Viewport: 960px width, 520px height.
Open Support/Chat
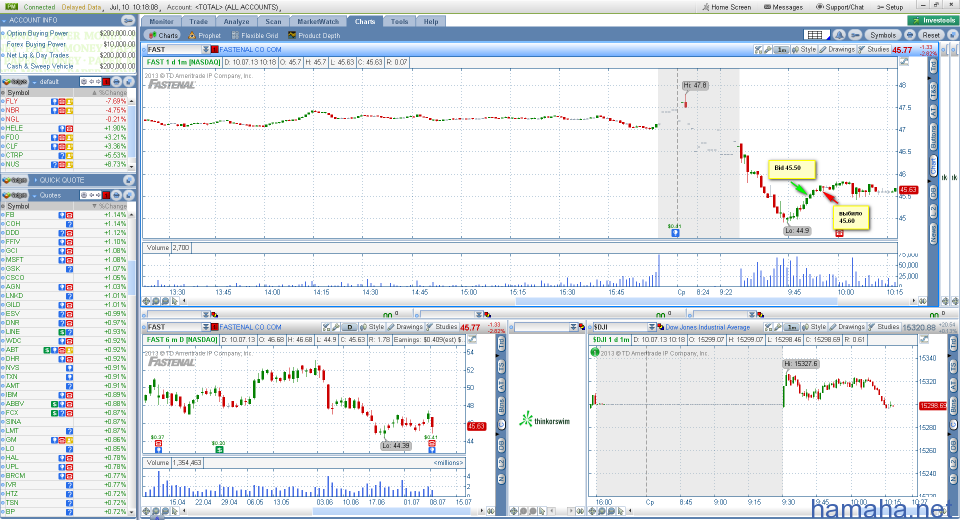pyautogui.click(x=839, y=7)
